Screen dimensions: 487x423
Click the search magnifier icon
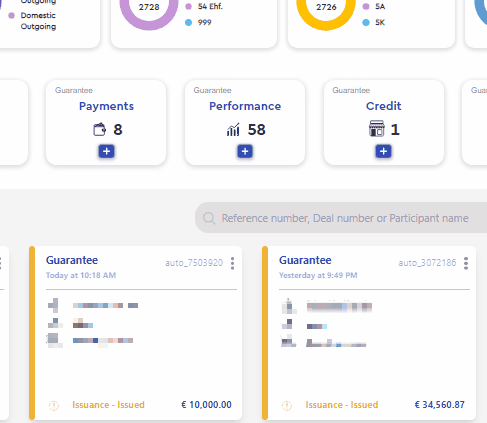point(209,218)
